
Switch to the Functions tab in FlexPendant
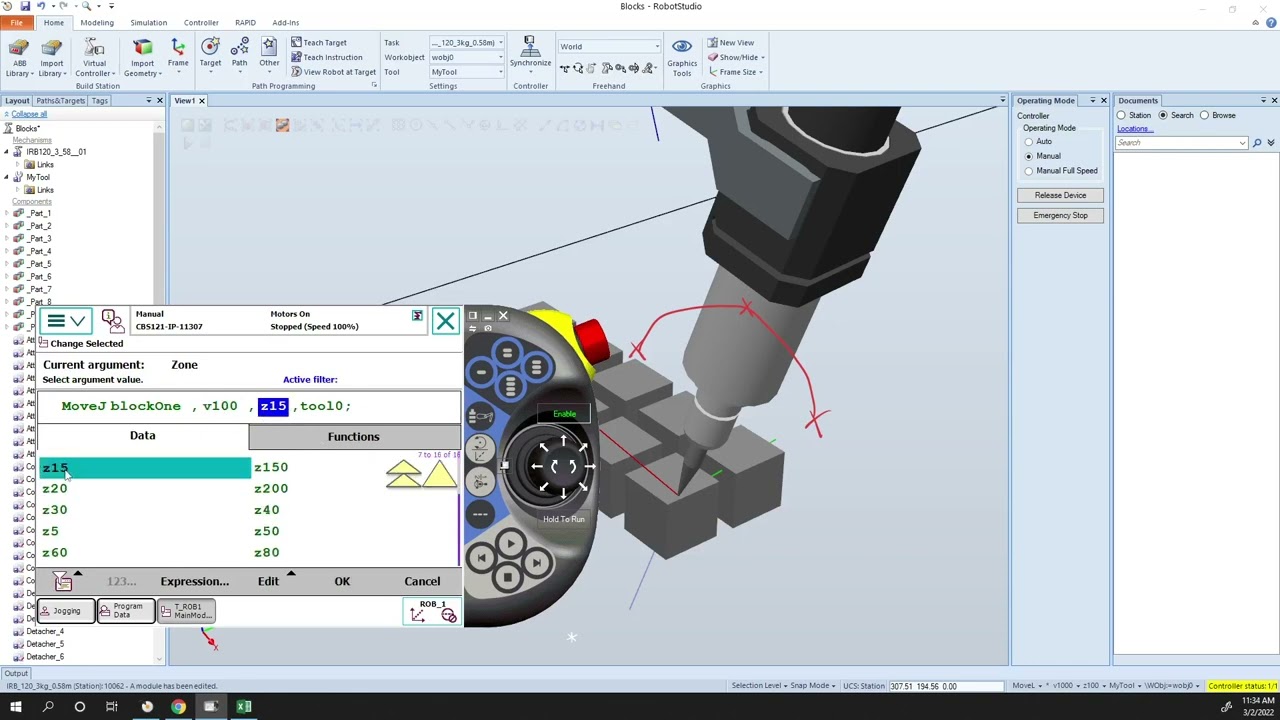click(354, 437)
